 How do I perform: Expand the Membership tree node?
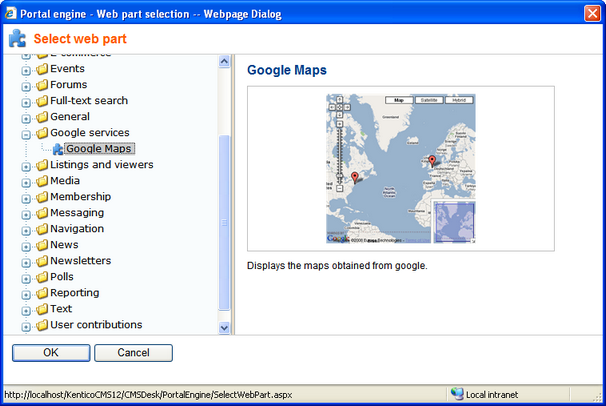coord(26,199)
